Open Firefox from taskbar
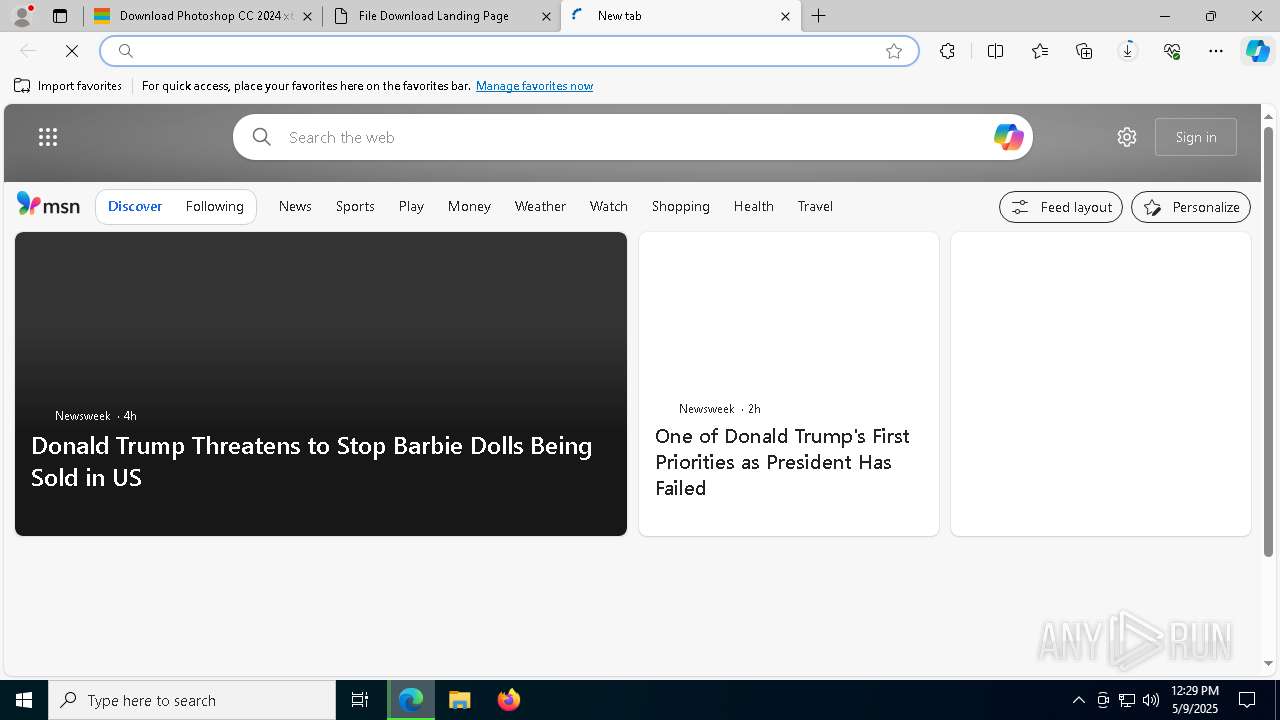The height and width of the screenshot is (720, 1280). tap(509, 700)
